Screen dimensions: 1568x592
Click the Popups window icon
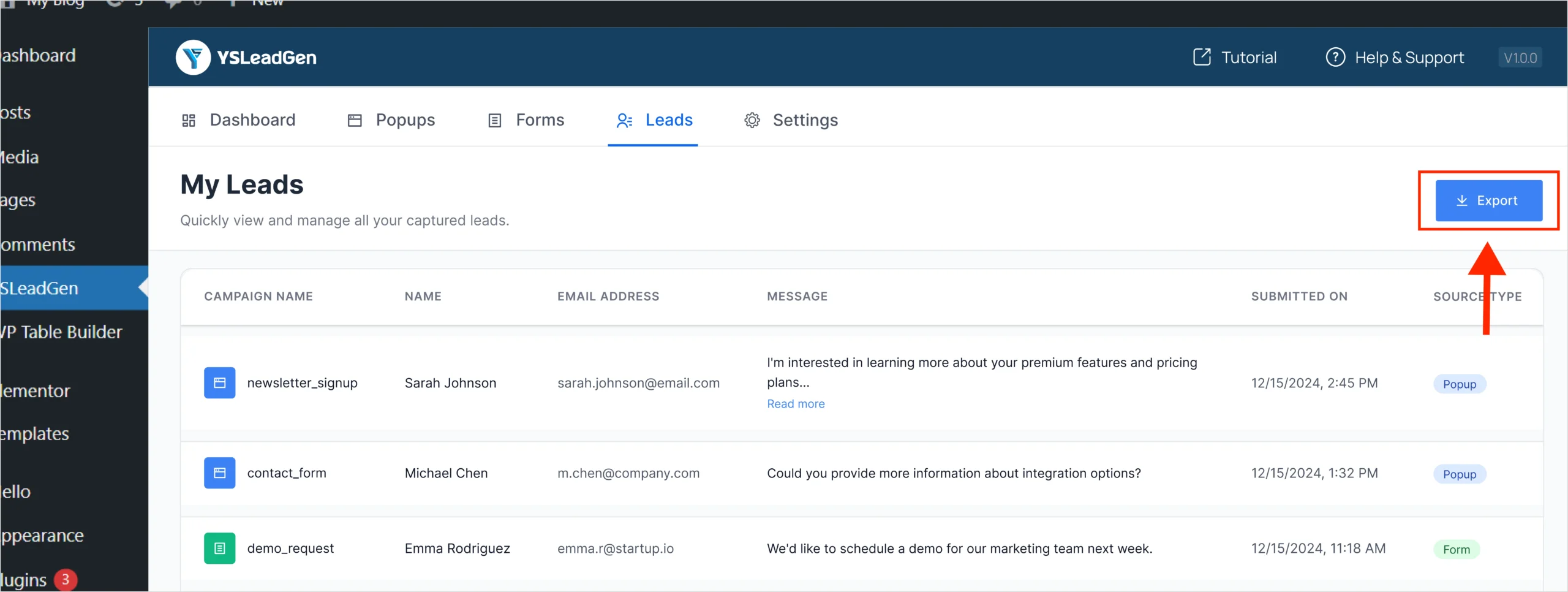point(355,120)
